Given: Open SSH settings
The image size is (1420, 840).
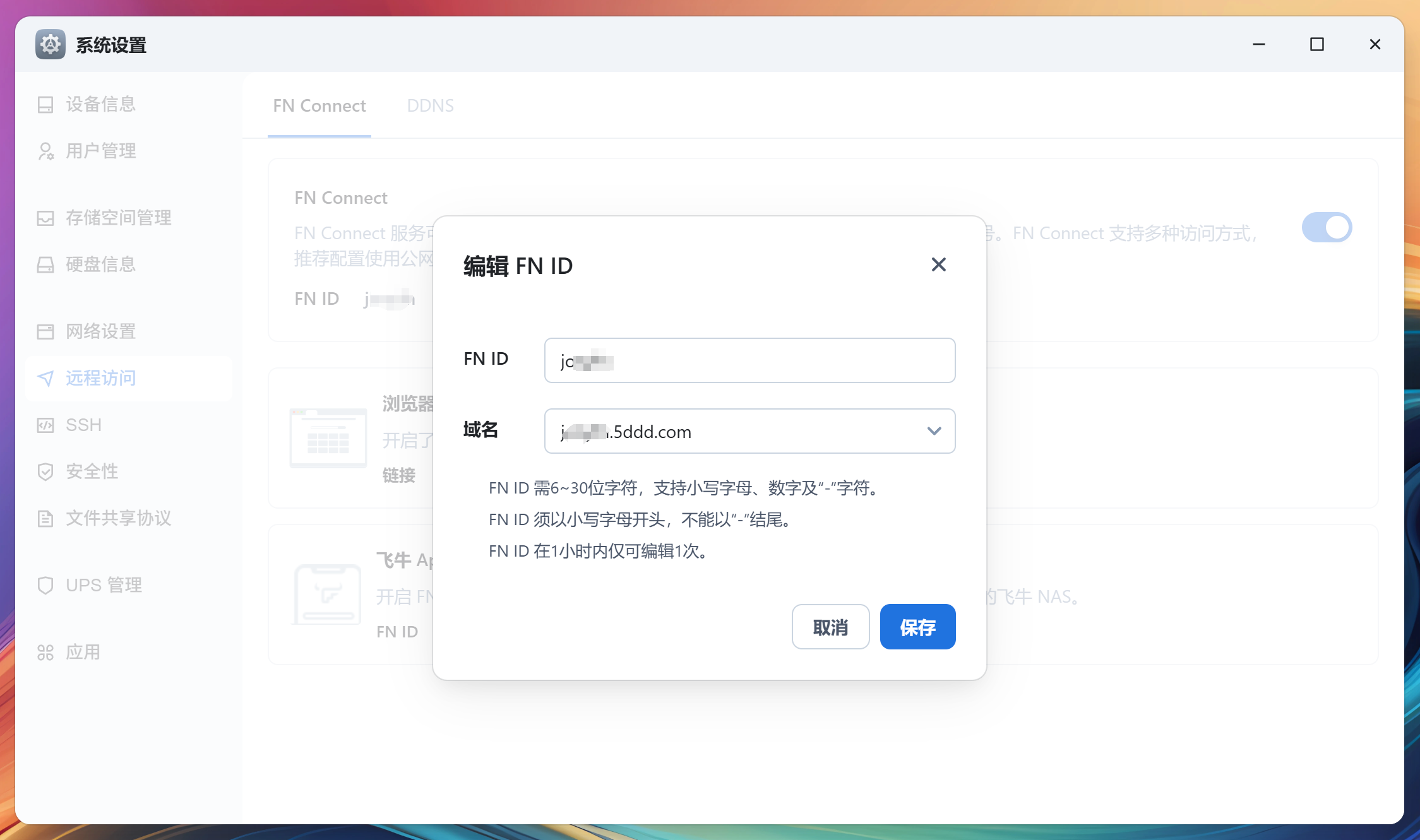Looking at the screenshot, I should [x=83, y=424].
